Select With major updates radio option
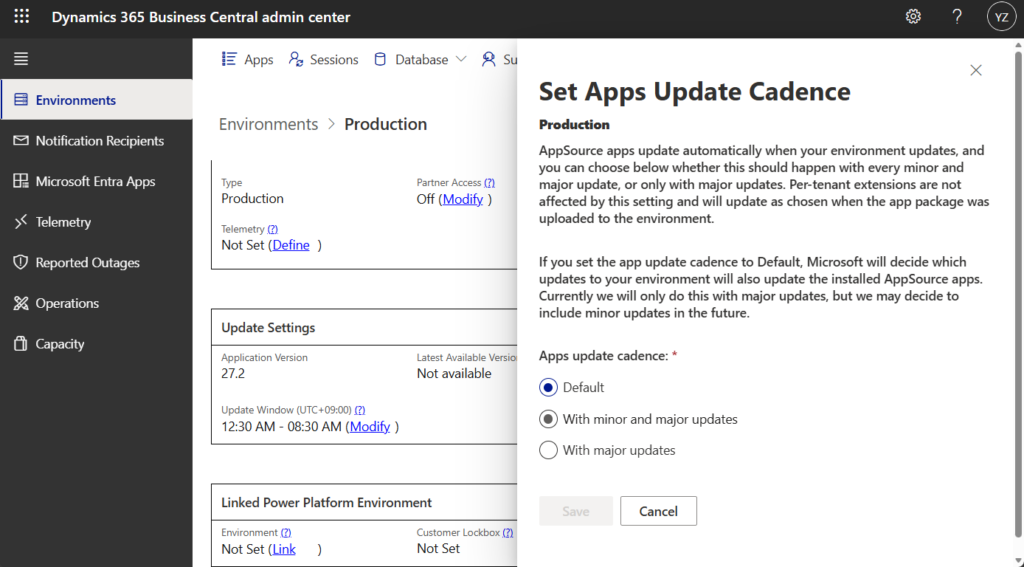This screenshot has width=1024, height=567. click(x=548, y=450)
